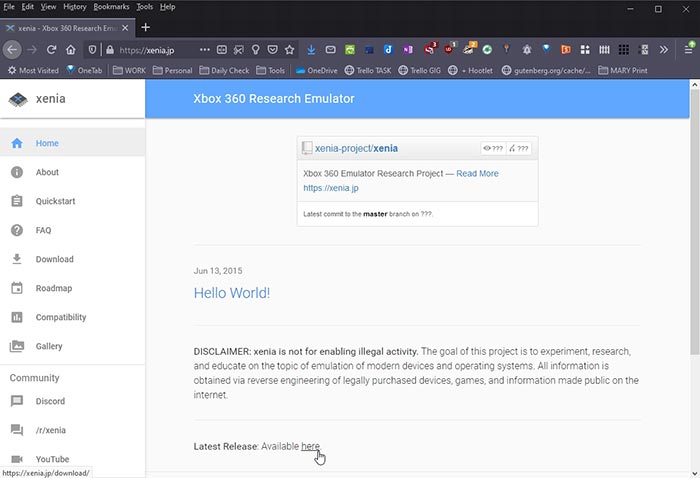Open the Hello World! post title
Viewport: 700px width, 478px height.
tap(232, 293)
